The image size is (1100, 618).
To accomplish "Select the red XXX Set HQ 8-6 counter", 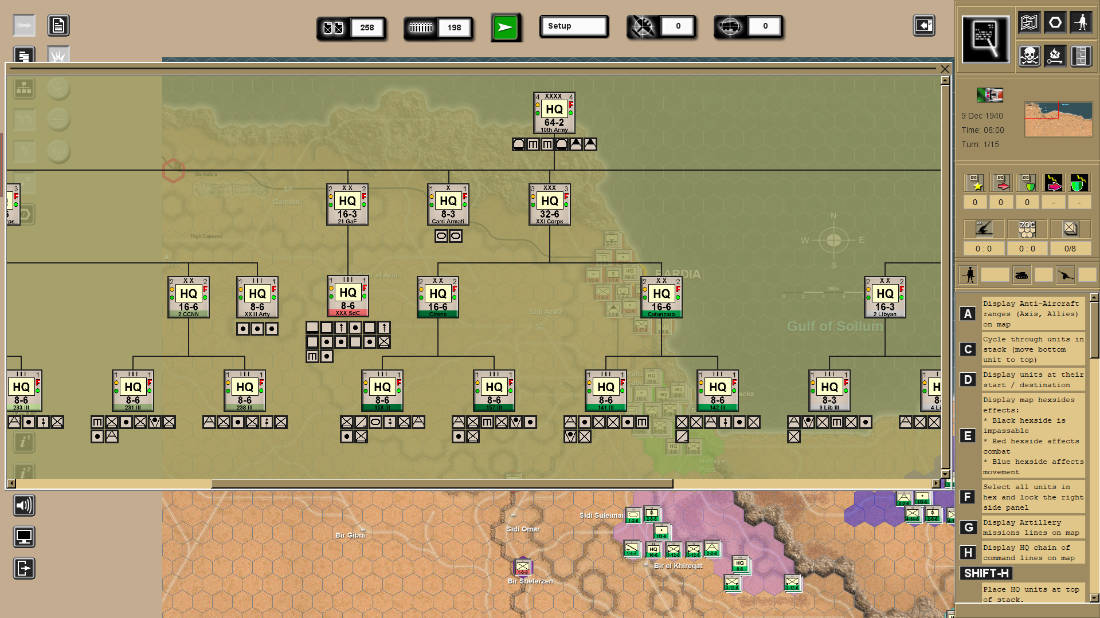I will 347,296.
